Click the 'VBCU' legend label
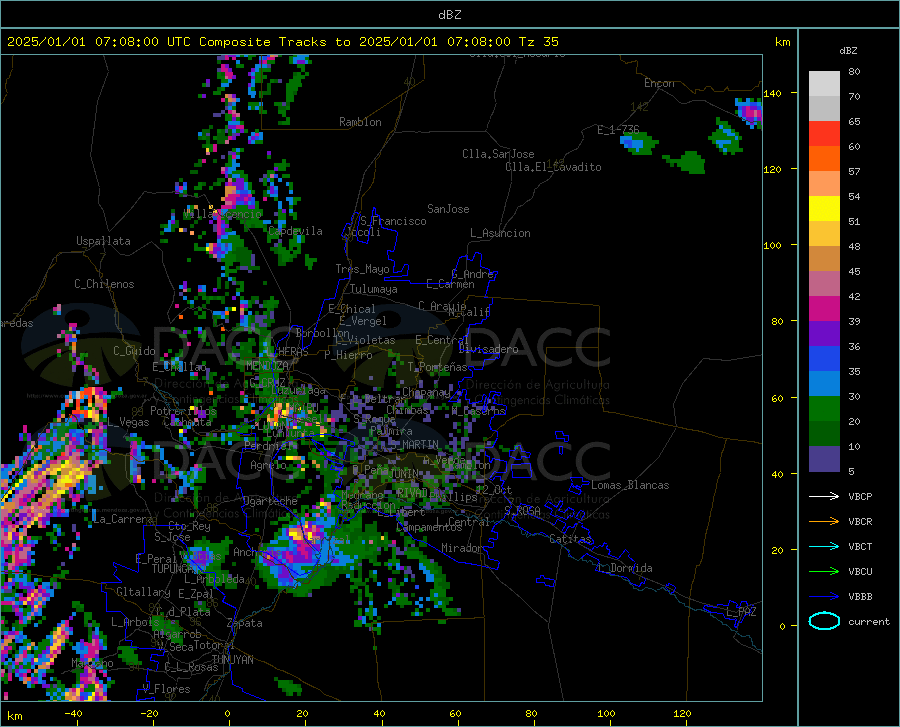The height and width of the screenshot is (727, 900). (x=860, y=572)
